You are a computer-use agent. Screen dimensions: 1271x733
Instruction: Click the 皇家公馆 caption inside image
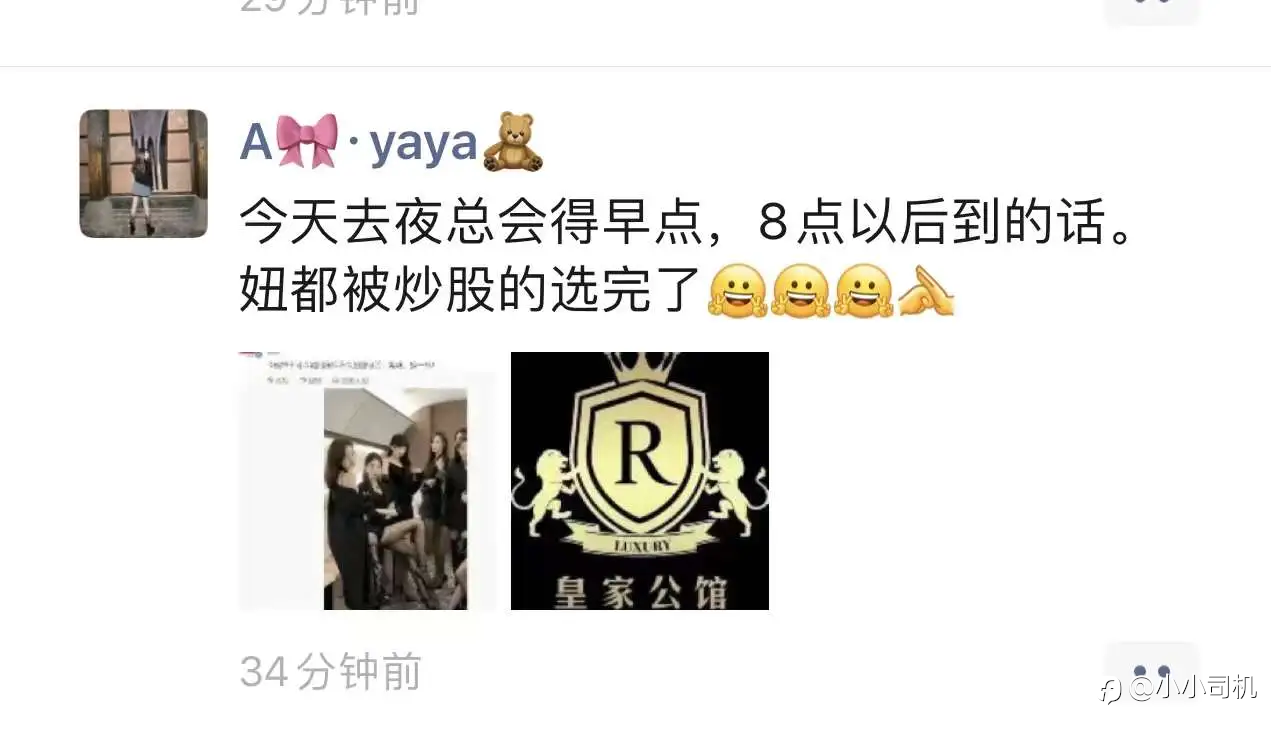(640, 589)
